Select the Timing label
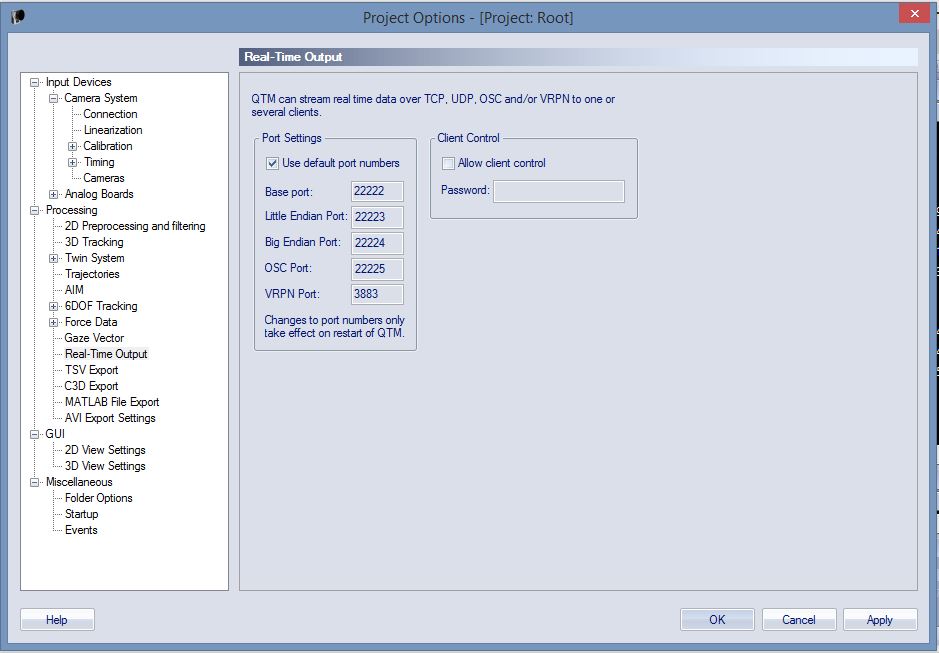This screenshot has width=939, height=653. click(99, 162)
